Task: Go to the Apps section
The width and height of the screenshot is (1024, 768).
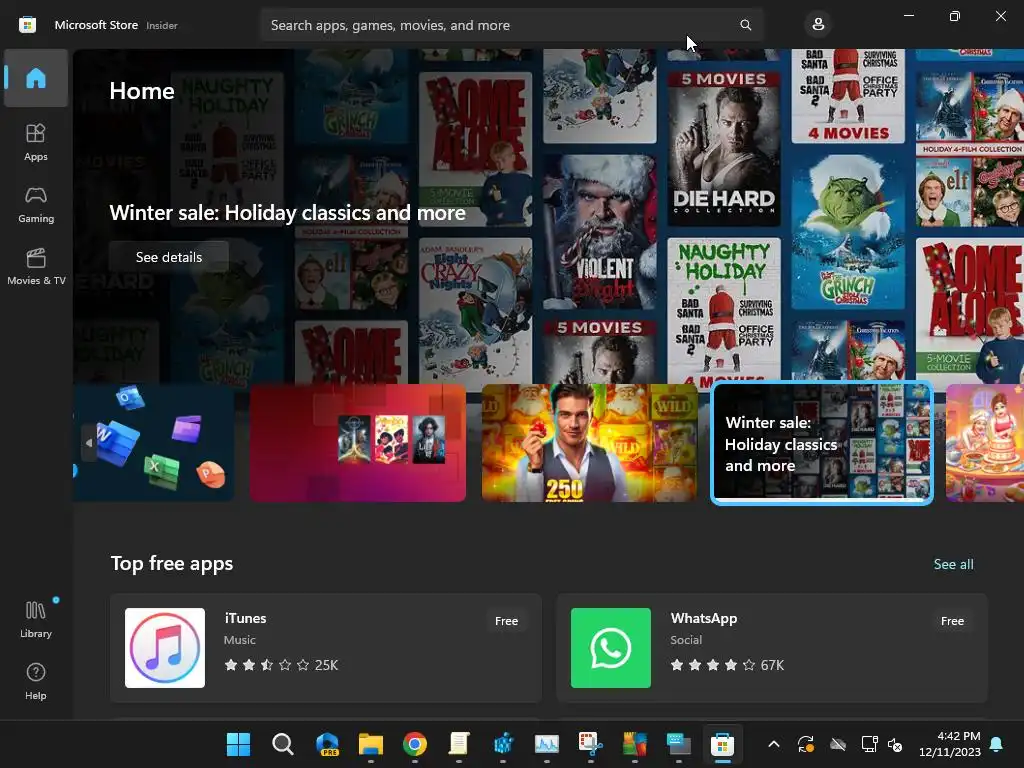Action: (x=36, y=142)
